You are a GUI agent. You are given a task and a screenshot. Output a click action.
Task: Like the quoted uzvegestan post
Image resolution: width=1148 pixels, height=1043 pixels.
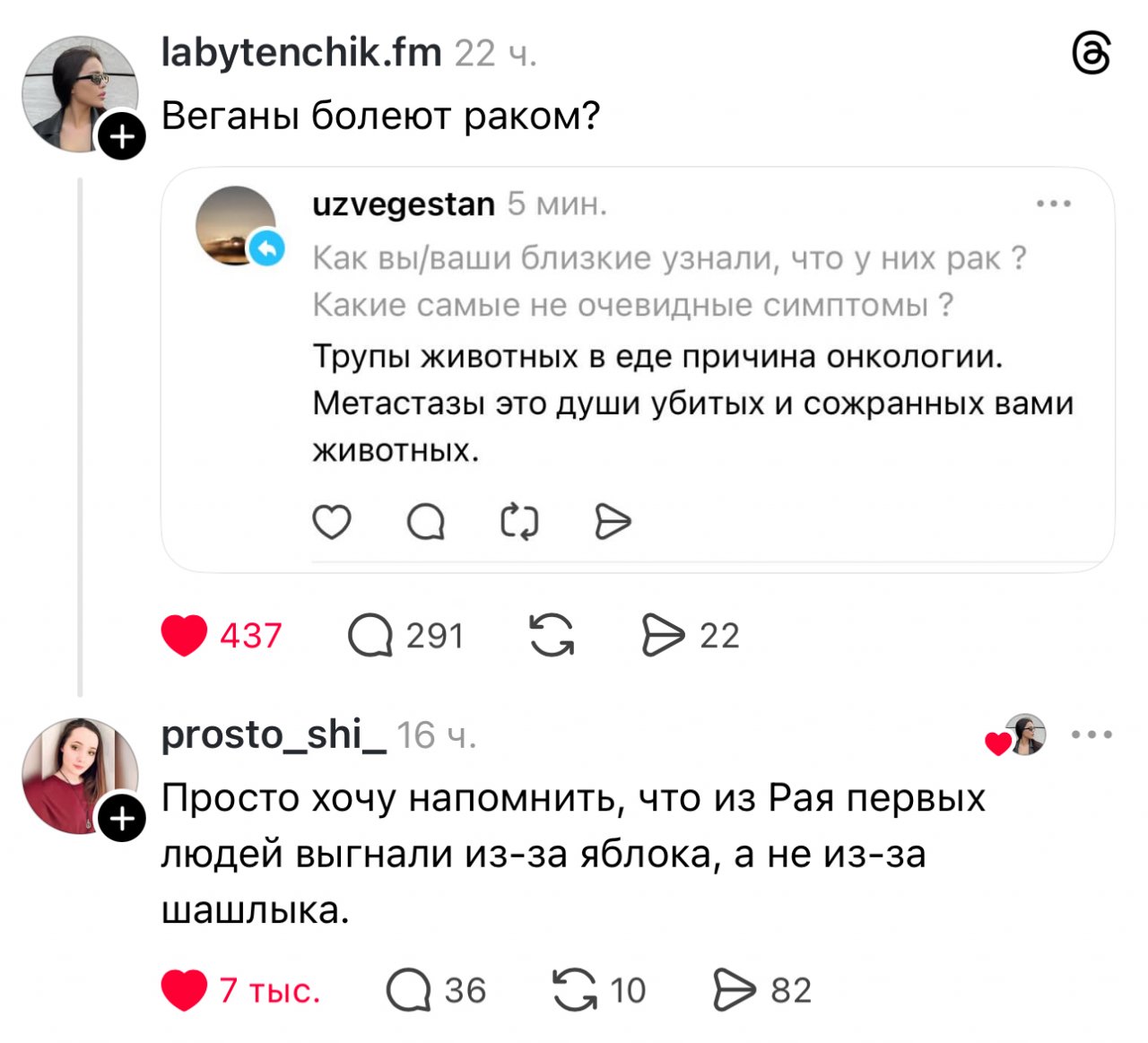(x=332, y=521)
